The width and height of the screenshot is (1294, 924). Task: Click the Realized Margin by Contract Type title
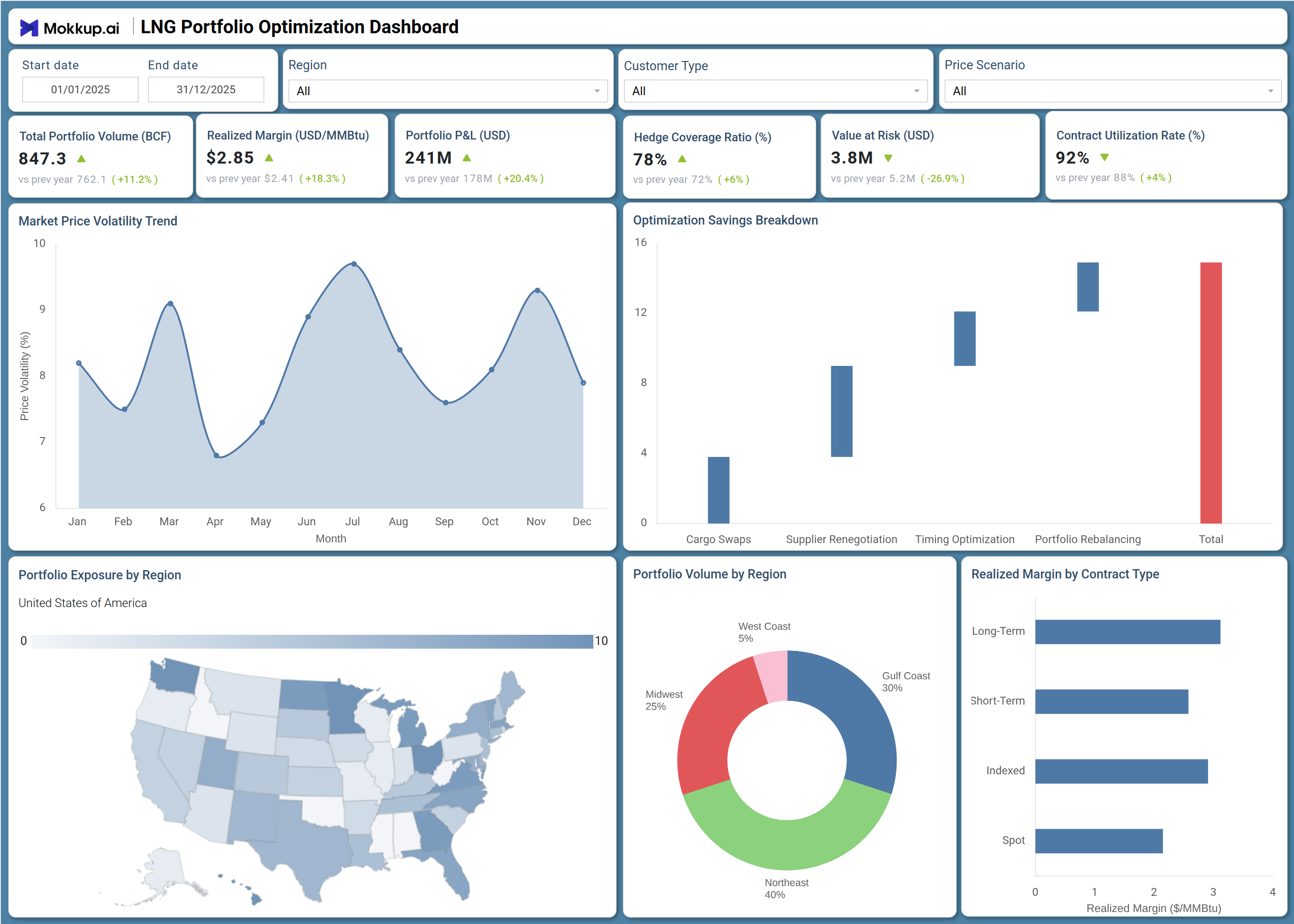[1065, 574]
